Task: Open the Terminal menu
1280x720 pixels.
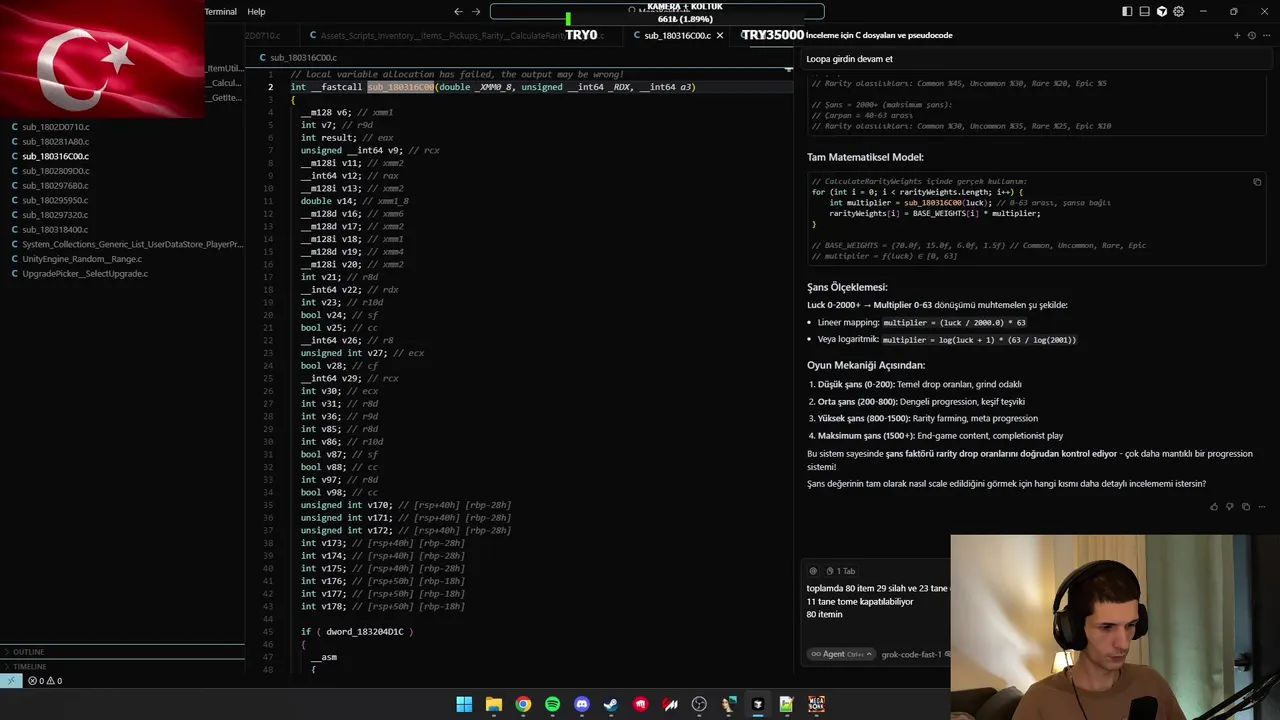Action: tap(220, 12)
